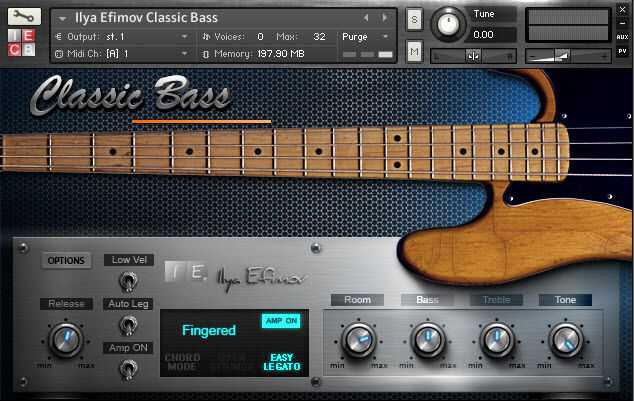This screenshot has height=401, width=634.
Task: Close the instrument with X button
Action: tap(622, 10)
